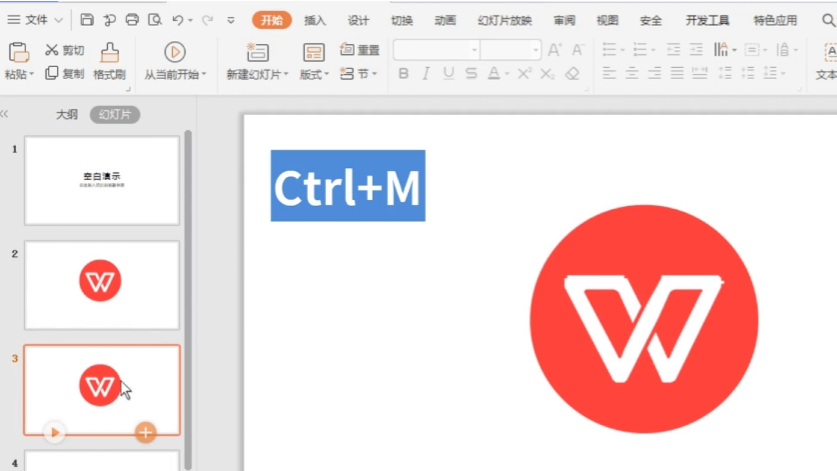Click the Undo arrow icon
Screen dimensions: 837x471
pyautogui.click(x=177, y=20)
